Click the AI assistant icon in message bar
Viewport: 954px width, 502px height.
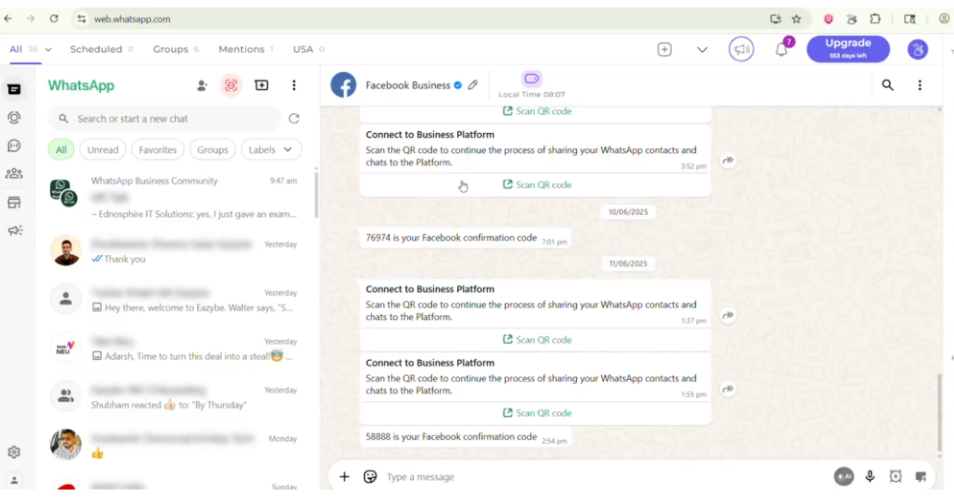(843, 476)
